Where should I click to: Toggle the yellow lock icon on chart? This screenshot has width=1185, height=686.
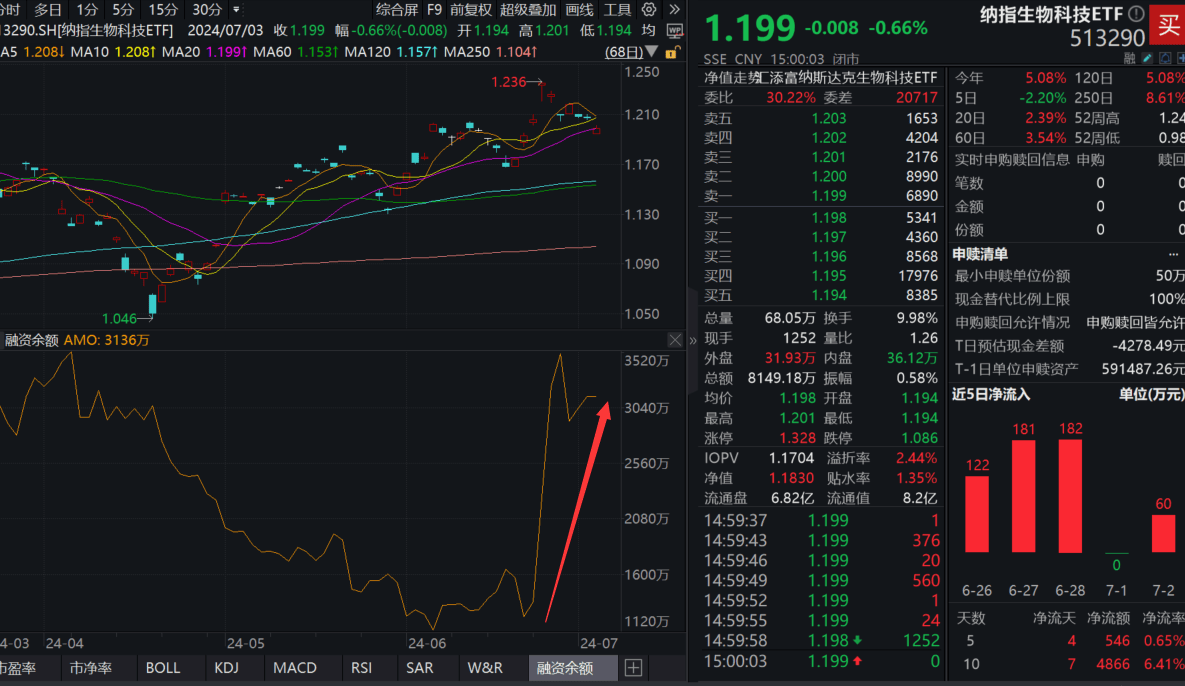(x=671, y=52)
